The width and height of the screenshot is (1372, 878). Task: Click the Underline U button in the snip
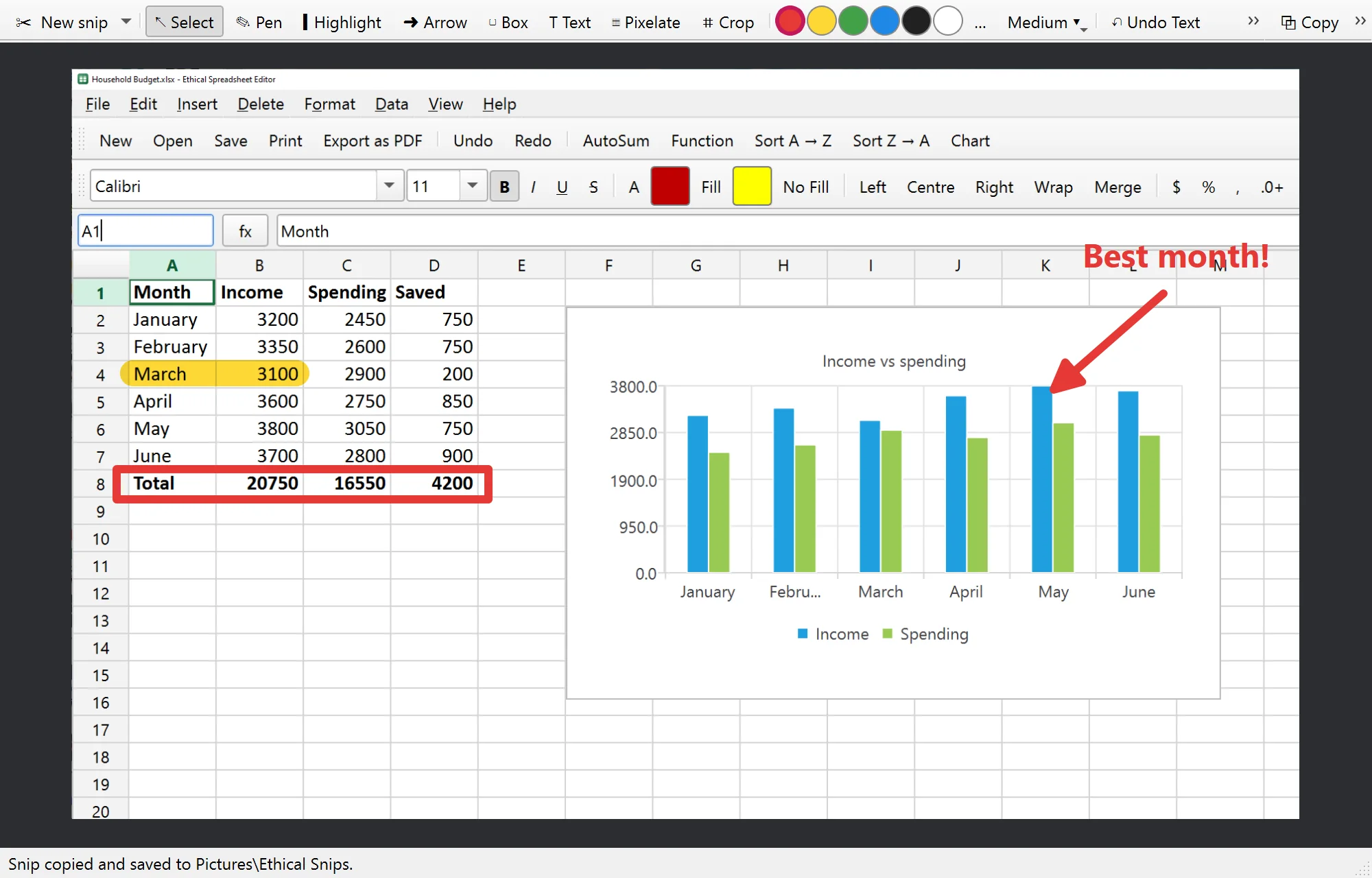[x=562, y=187]
